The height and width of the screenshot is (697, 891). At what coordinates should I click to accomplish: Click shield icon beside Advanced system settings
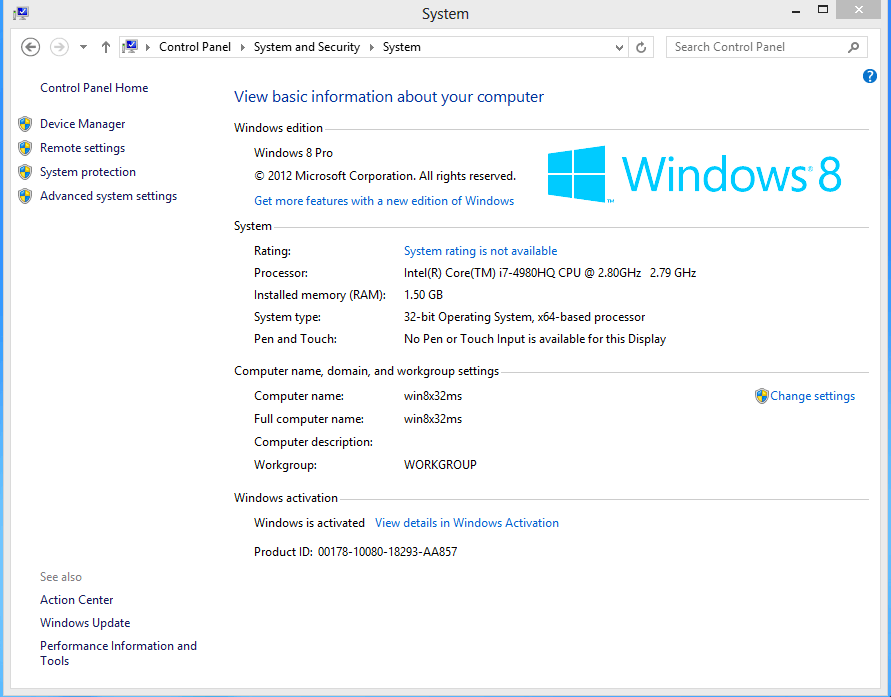click(25, 196)
